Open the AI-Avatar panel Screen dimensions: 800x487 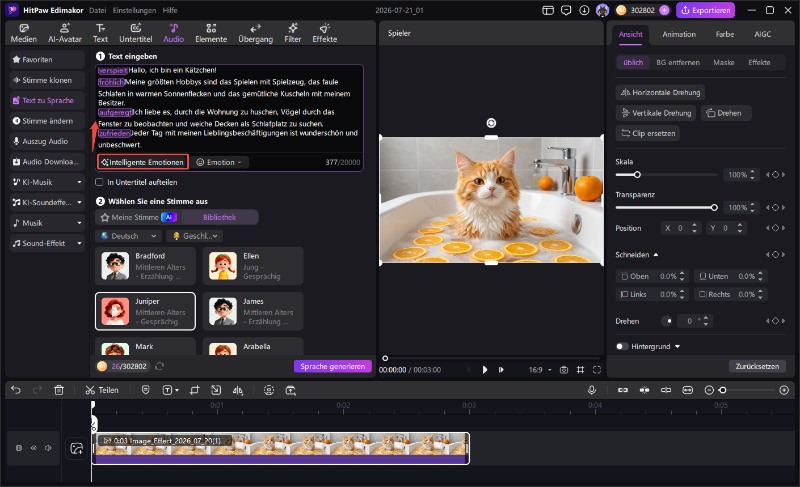tap(65, 33)
